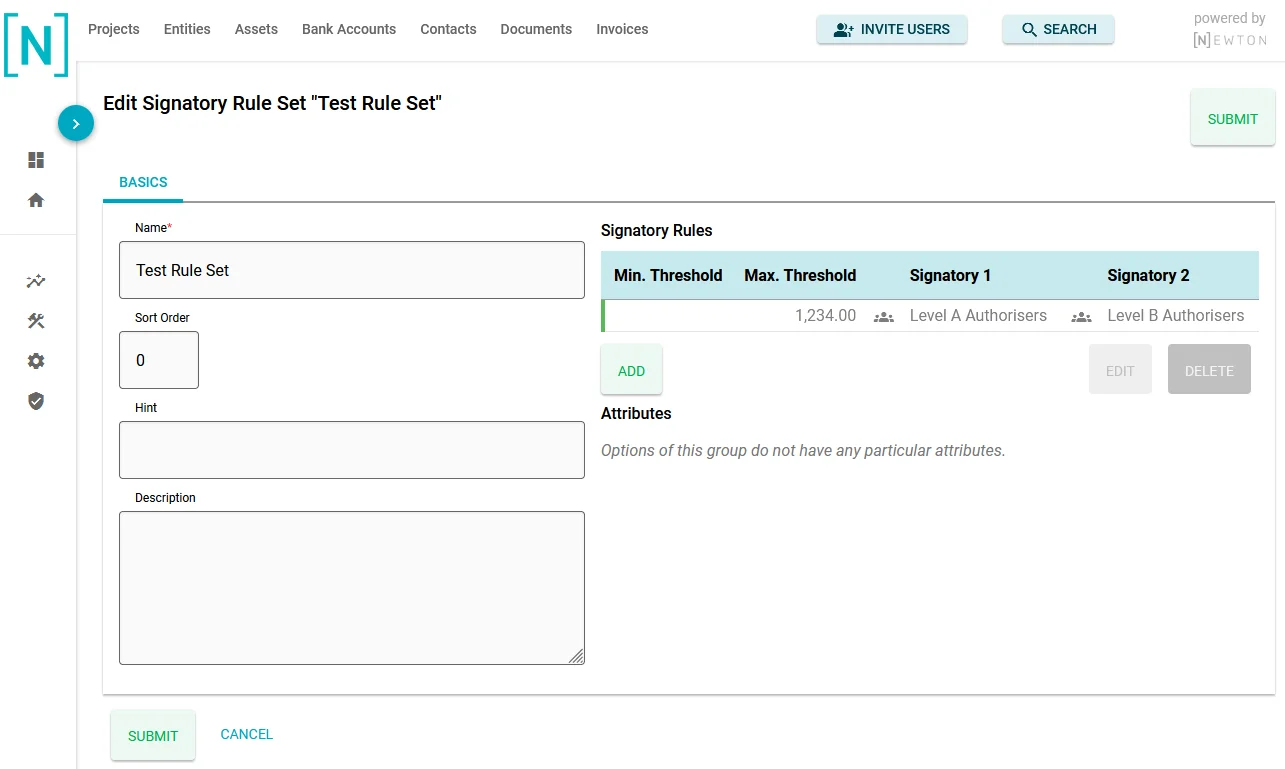Open the Projects menu

pyautogui.click(x=114, y=29)
